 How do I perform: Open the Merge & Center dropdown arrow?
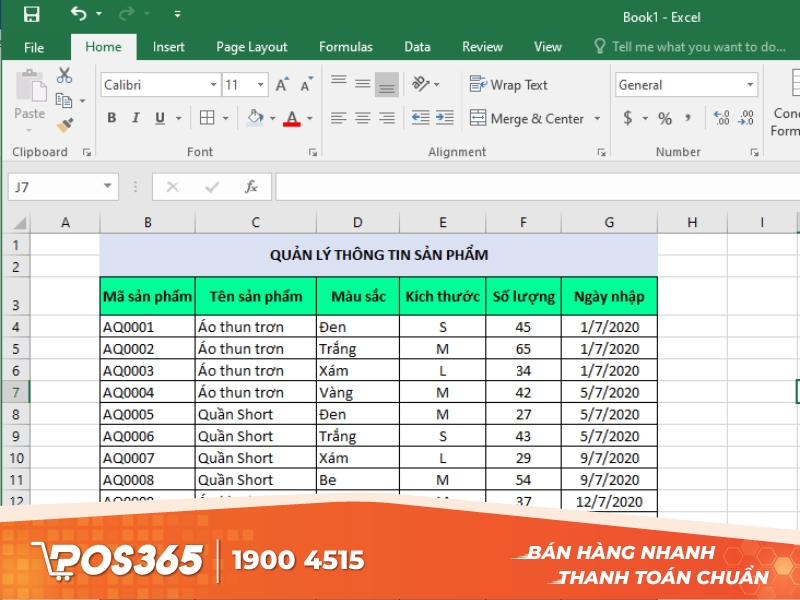(597, 119)
